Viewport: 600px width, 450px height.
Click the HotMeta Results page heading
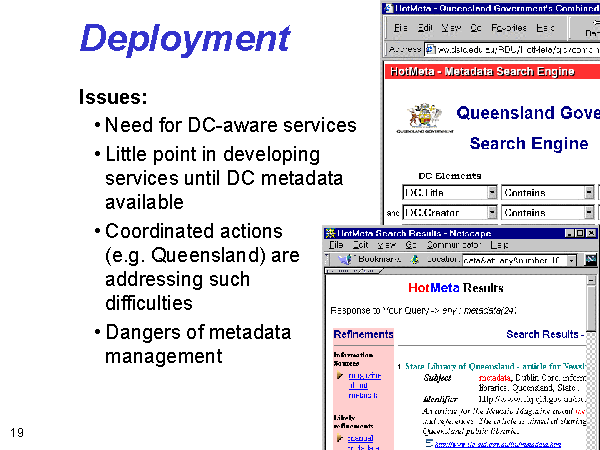click(455, 288)
